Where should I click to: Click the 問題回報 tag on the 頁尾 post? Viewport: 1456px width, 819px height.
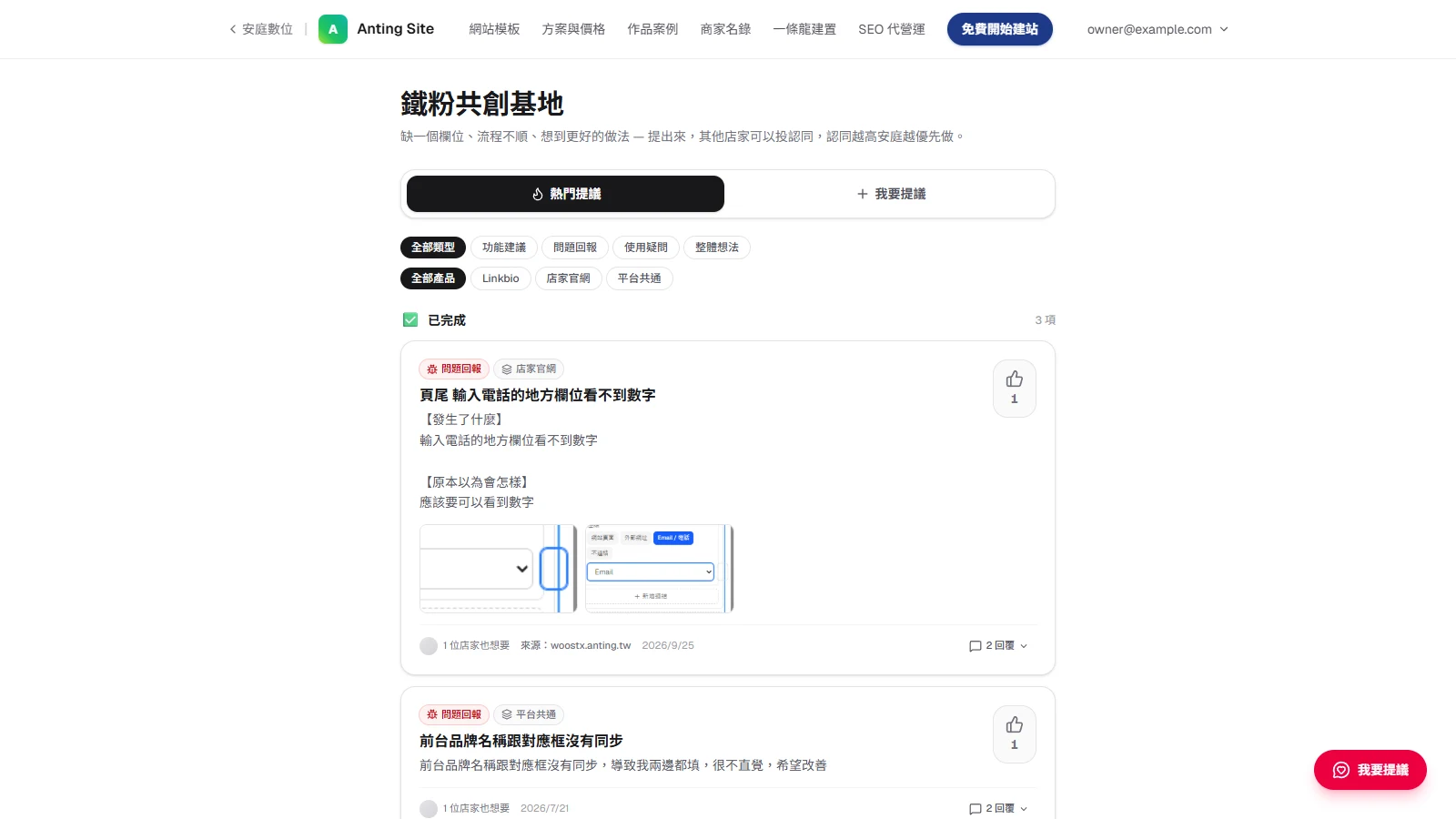[454, 369]
